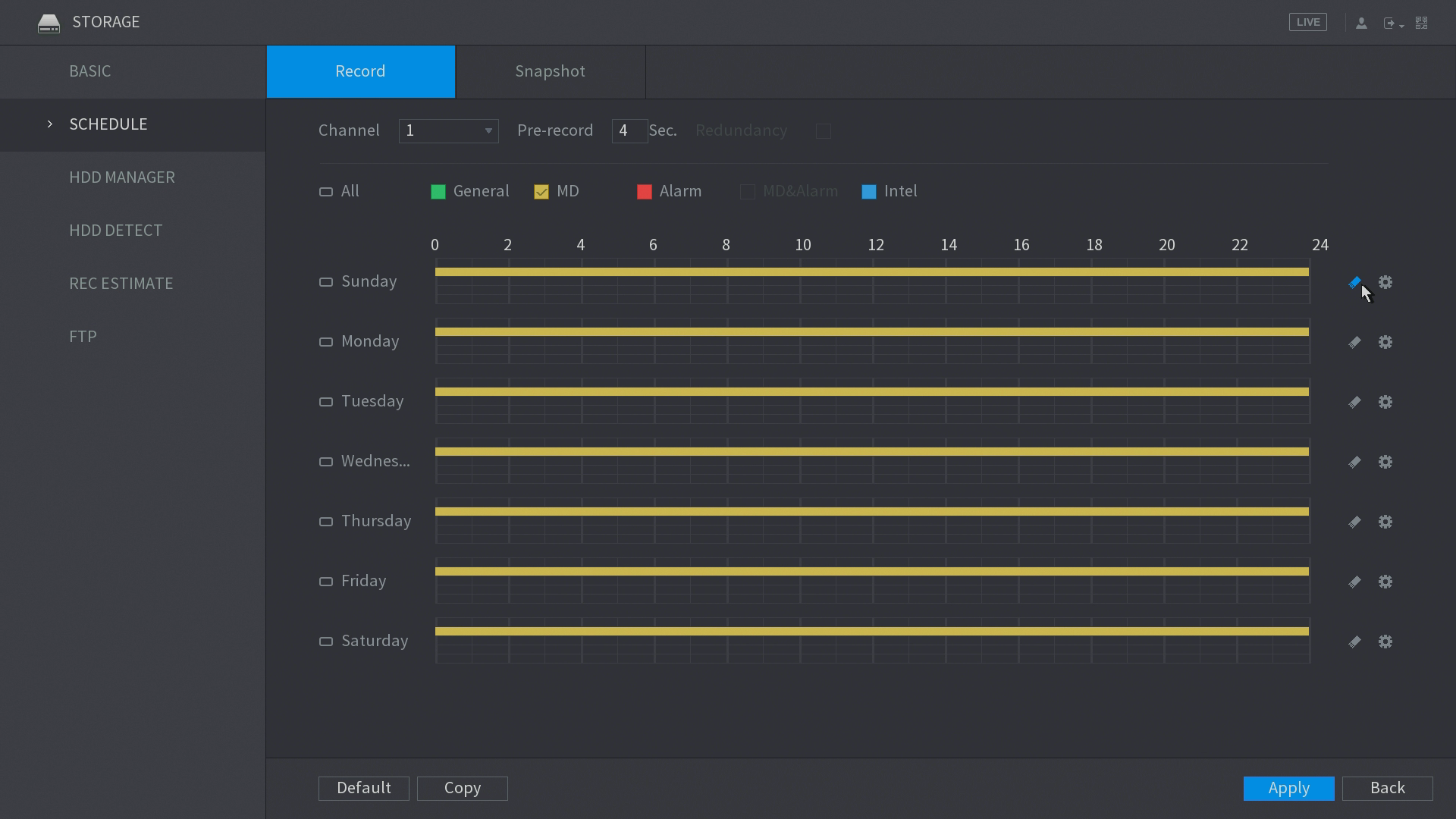The image size is (1456, 819).
Task: Click the Thursday eraser icon
Action: [x=1354, y=522]
